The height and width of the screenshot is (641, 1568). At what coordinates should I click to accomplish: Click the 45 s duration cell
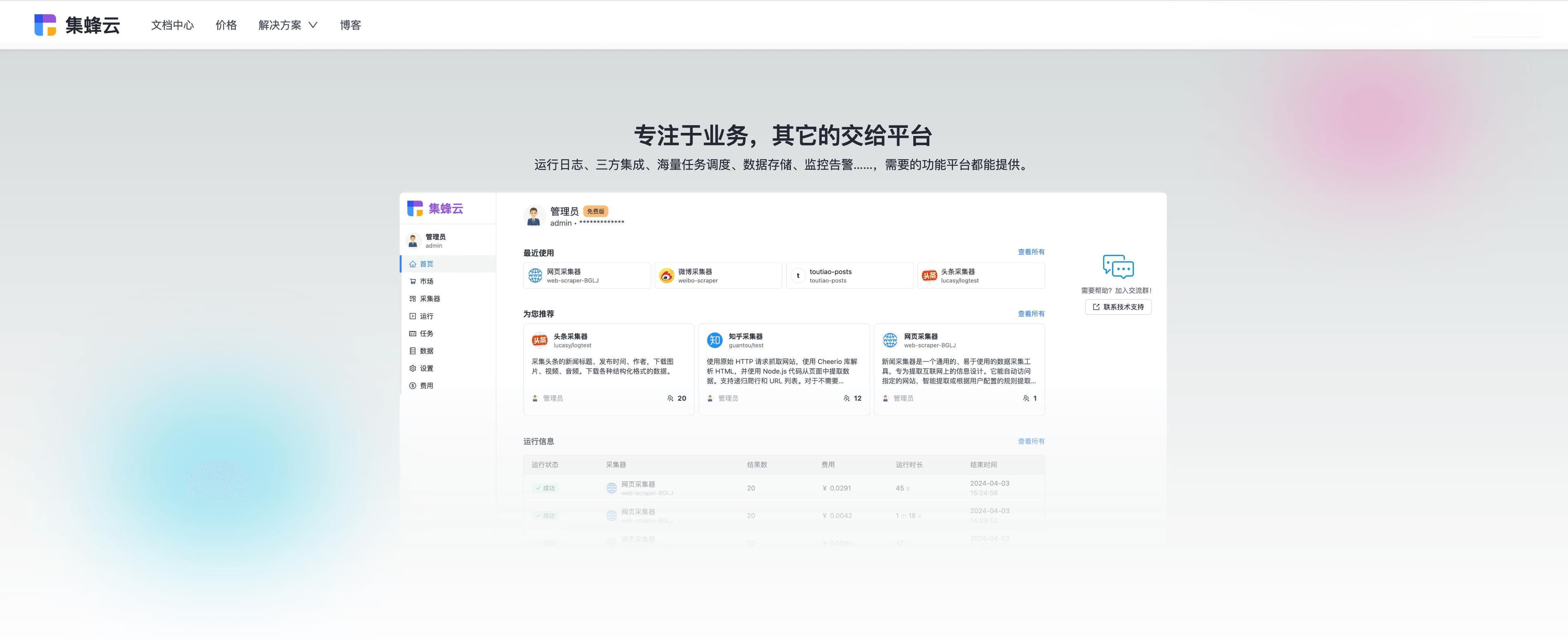click(902, 488)
